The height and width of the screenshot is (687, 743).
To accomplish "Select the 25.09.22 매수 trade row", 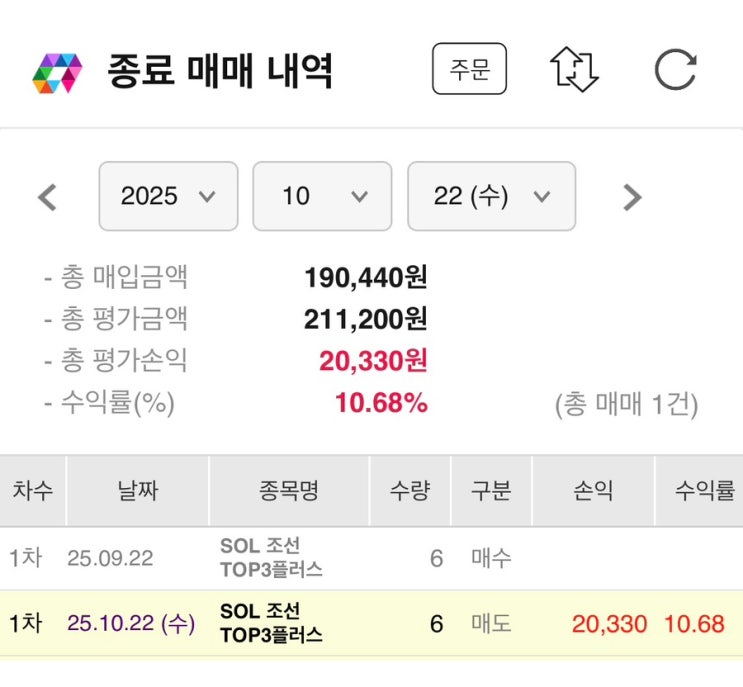I will point(371,558).
